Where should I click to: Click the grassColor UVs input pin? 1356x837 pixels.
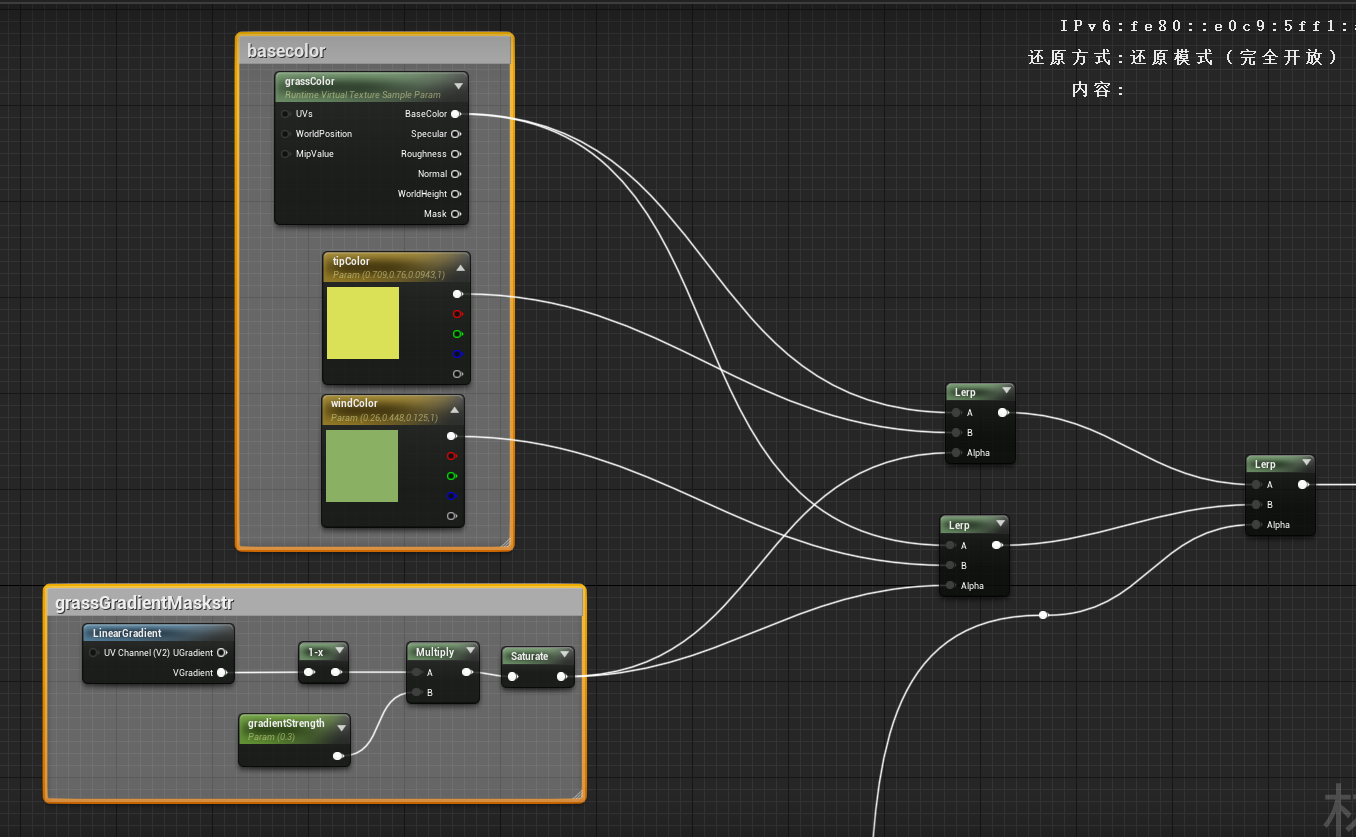pyautogui.click(x=285, y=114)
